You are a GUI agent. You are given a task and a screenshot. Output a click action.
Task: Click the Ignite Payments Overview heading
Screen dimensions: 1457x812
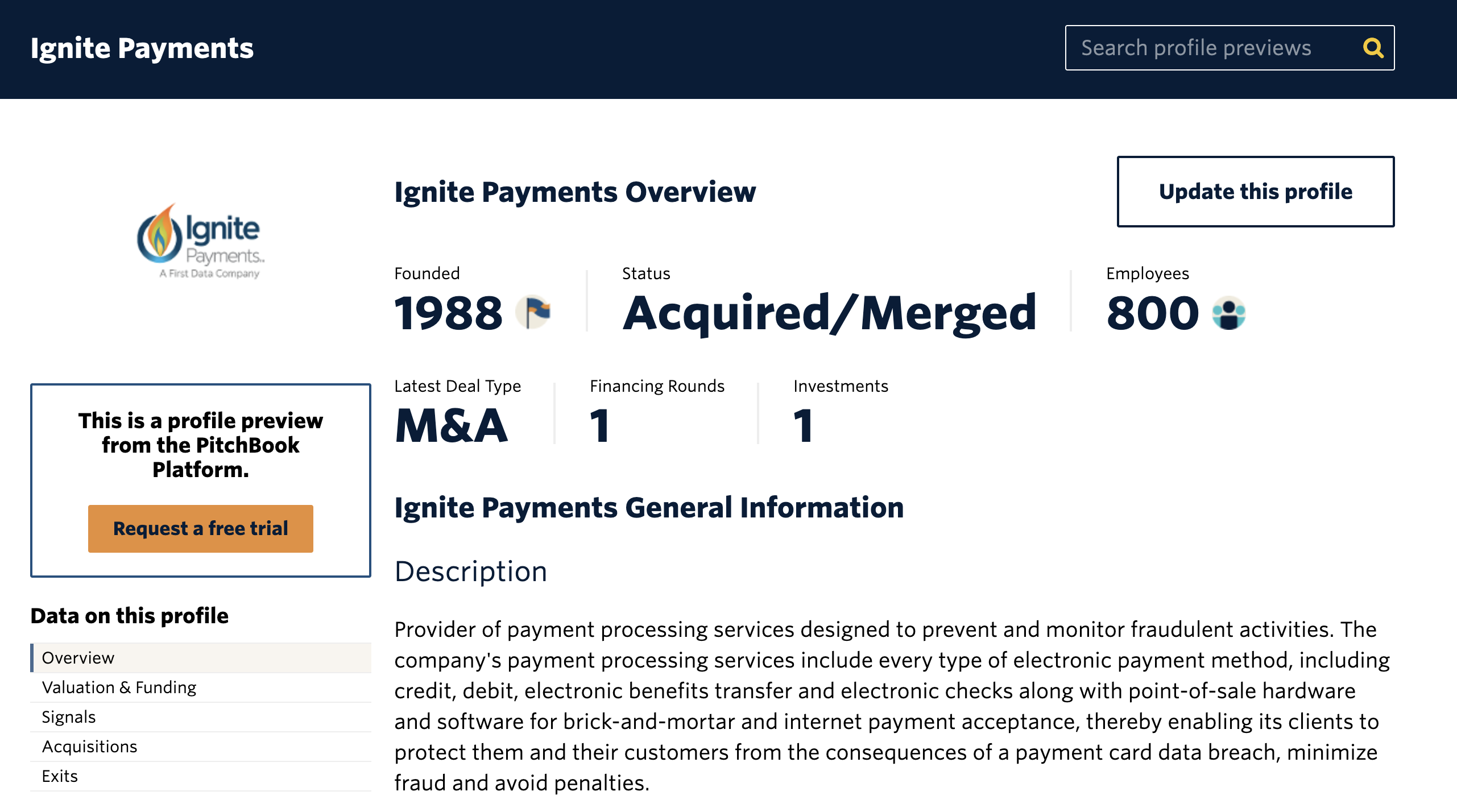click(575, 192)
